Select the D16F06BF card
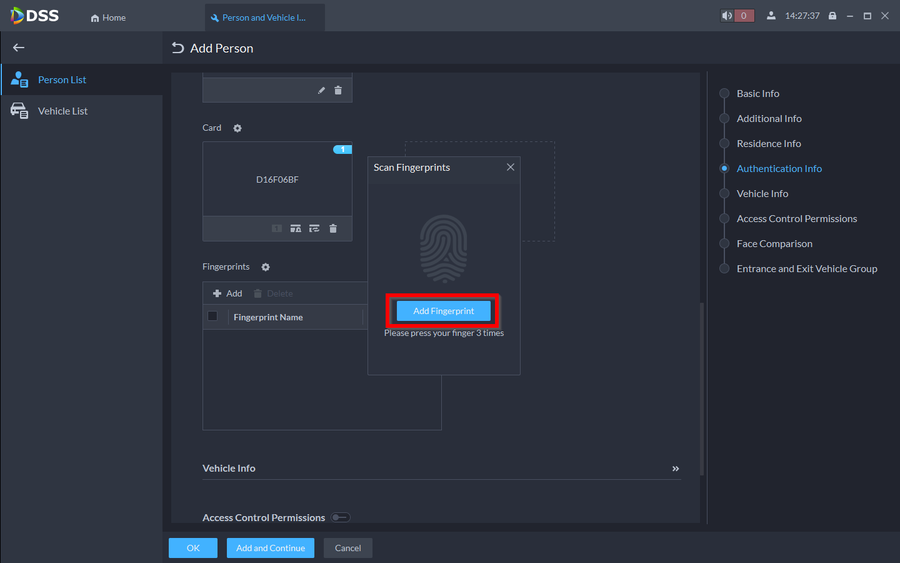The height and width of the screenshot is (563, 900). pyautogui.click(x=277, y=180)
